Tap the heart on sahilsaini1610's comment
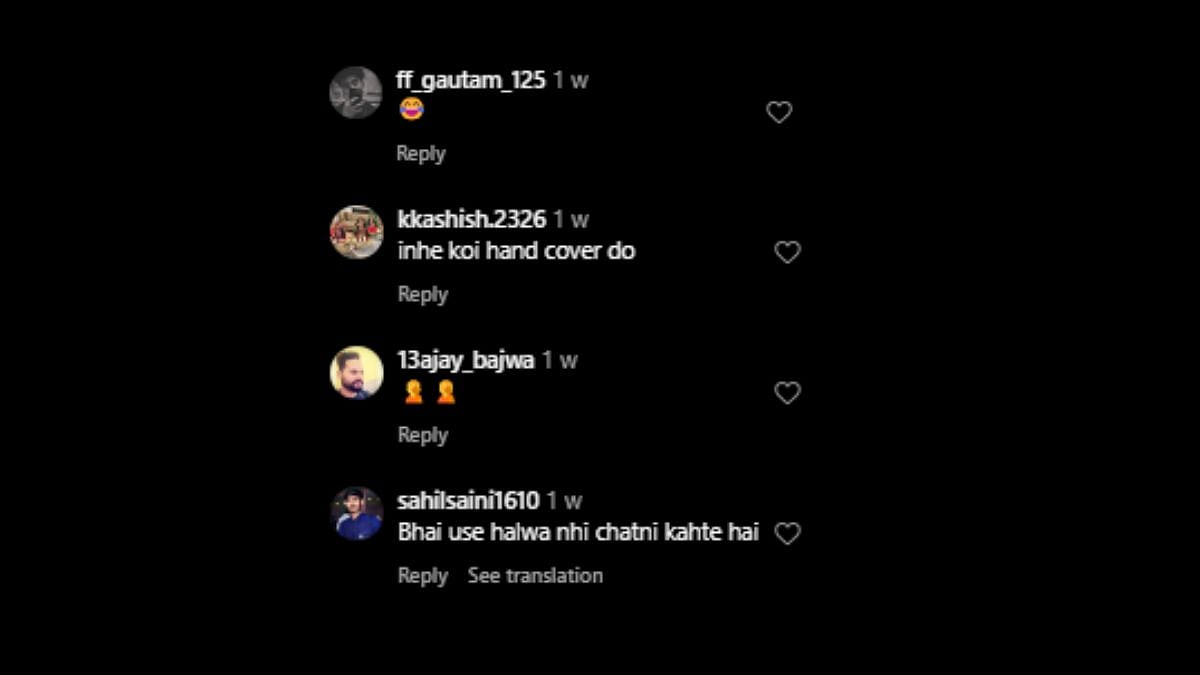The width and height of the screenshot is (1200, 675). tap(788, 534)
